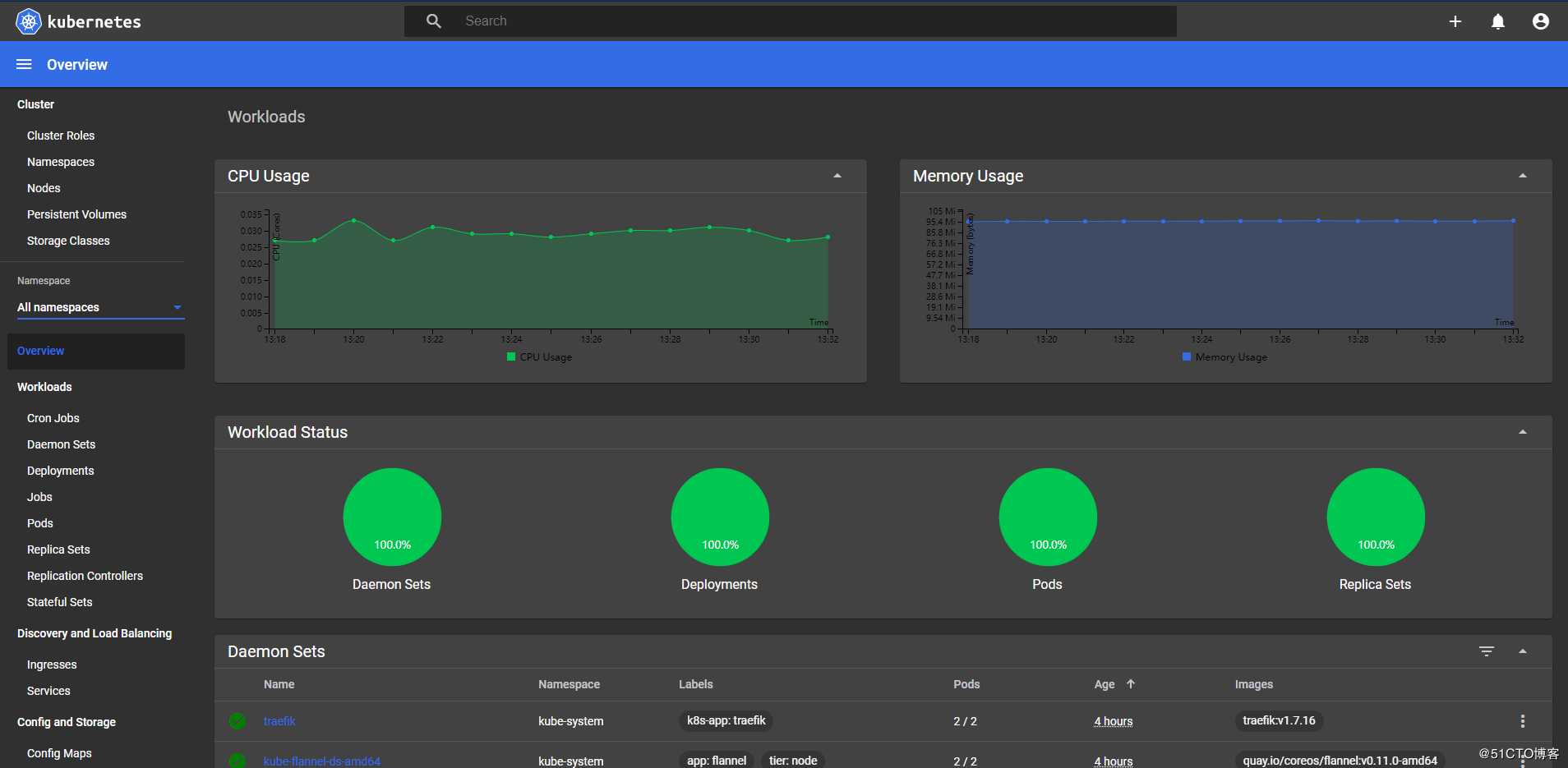The image size is (1568, 768).
Task: Open Persistent Volumes page
Action: tap(76, 214)
